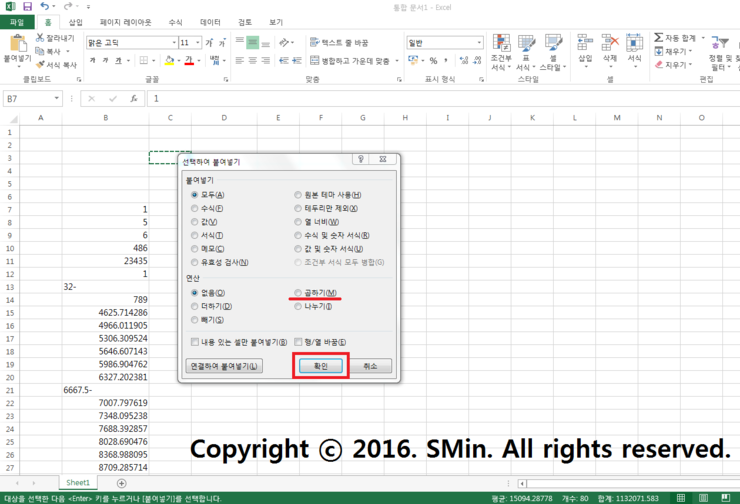
Task: Open the Name Box dropdown arrow
Action: [57, 98]
